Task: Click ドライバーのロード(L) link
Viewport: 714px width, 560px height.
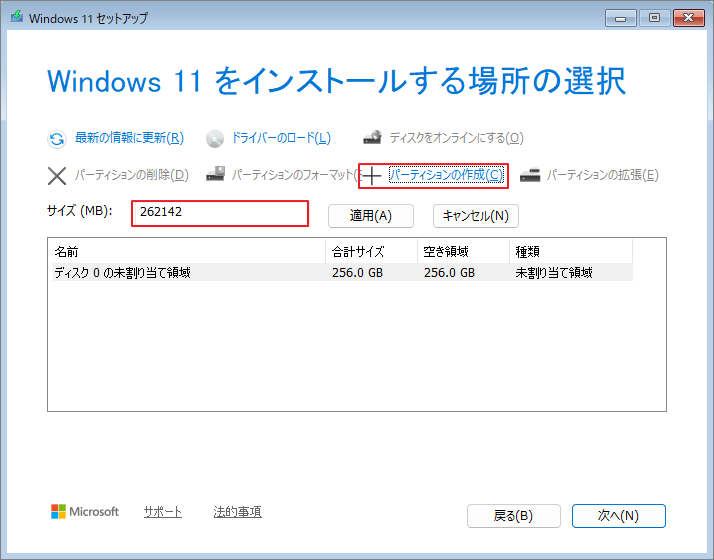Action: pyautogui.click(x=281, y=138)
